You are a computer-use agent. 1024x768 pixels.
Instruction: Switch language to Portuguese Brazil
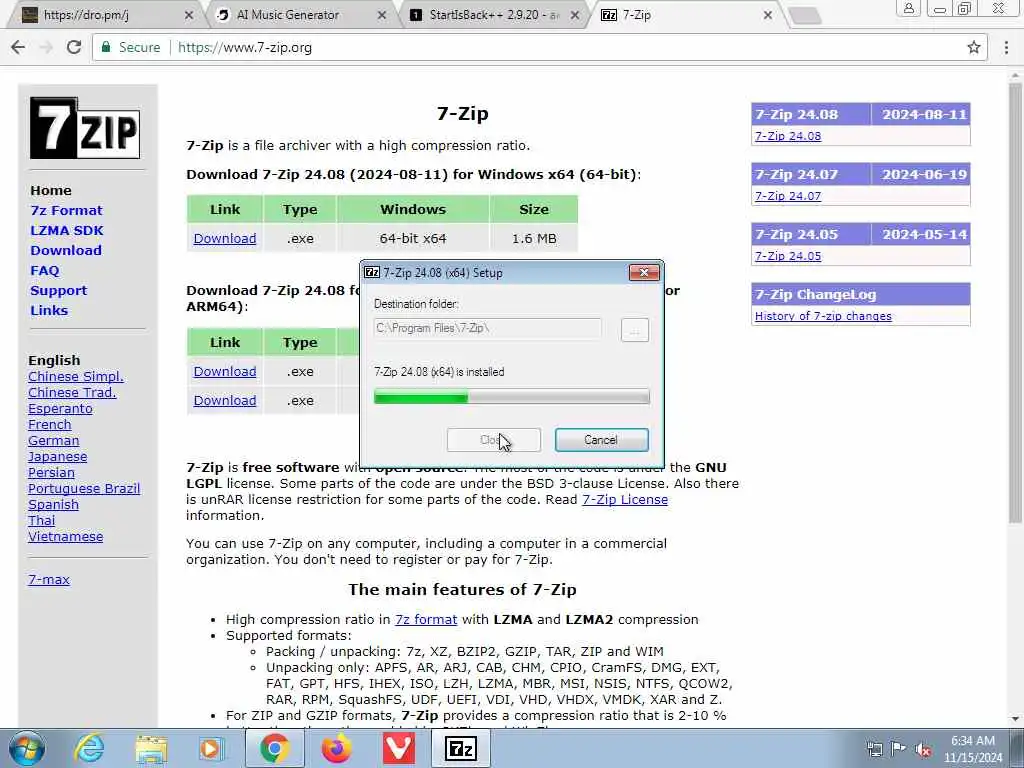[x=84, y=488]
